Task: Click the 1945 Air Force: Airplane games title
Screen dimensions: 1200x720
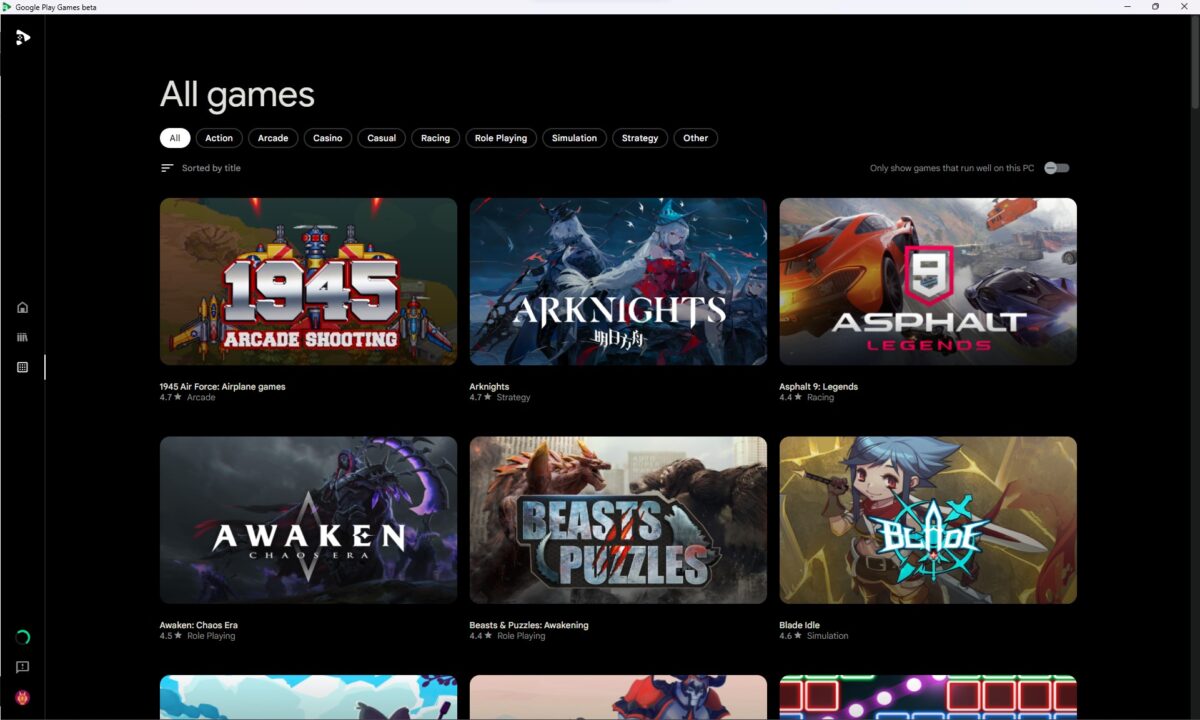Action: (x=222, y=386)
